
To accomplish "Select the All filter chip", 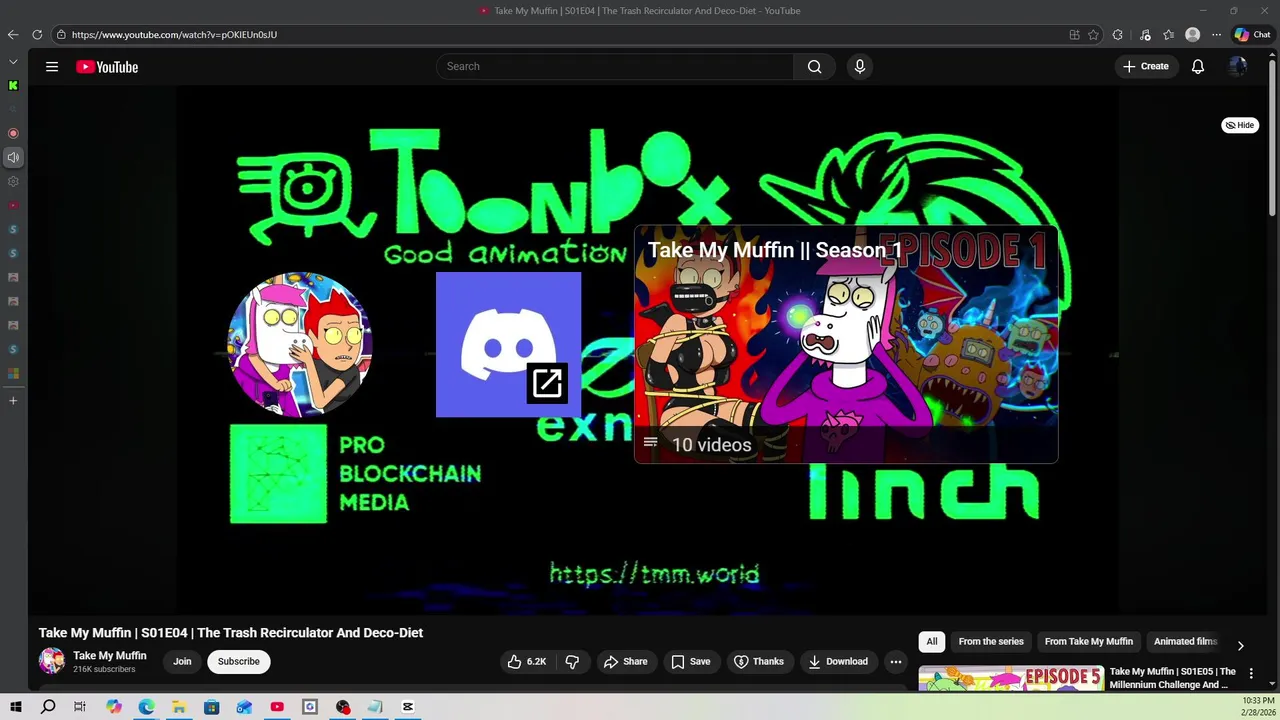I will [x=932, y=642].
